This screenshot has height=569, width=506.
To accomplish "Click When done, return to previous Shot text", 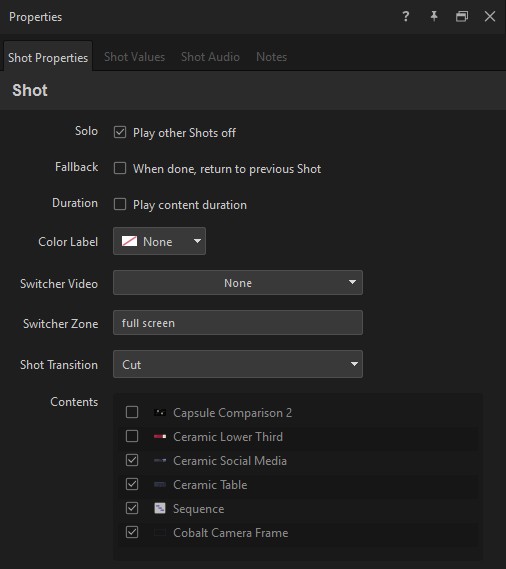I will click(x=227, y=169).
